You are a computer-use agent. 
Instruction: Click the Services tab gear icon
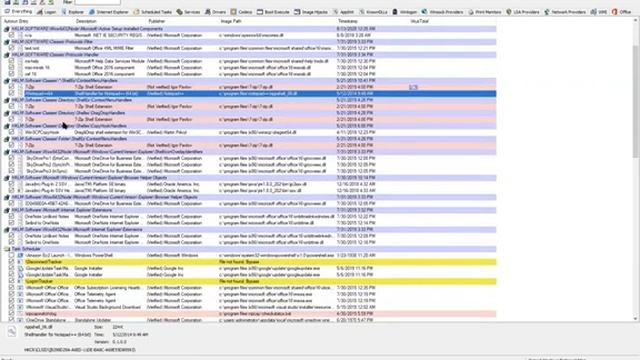point(179,12)
